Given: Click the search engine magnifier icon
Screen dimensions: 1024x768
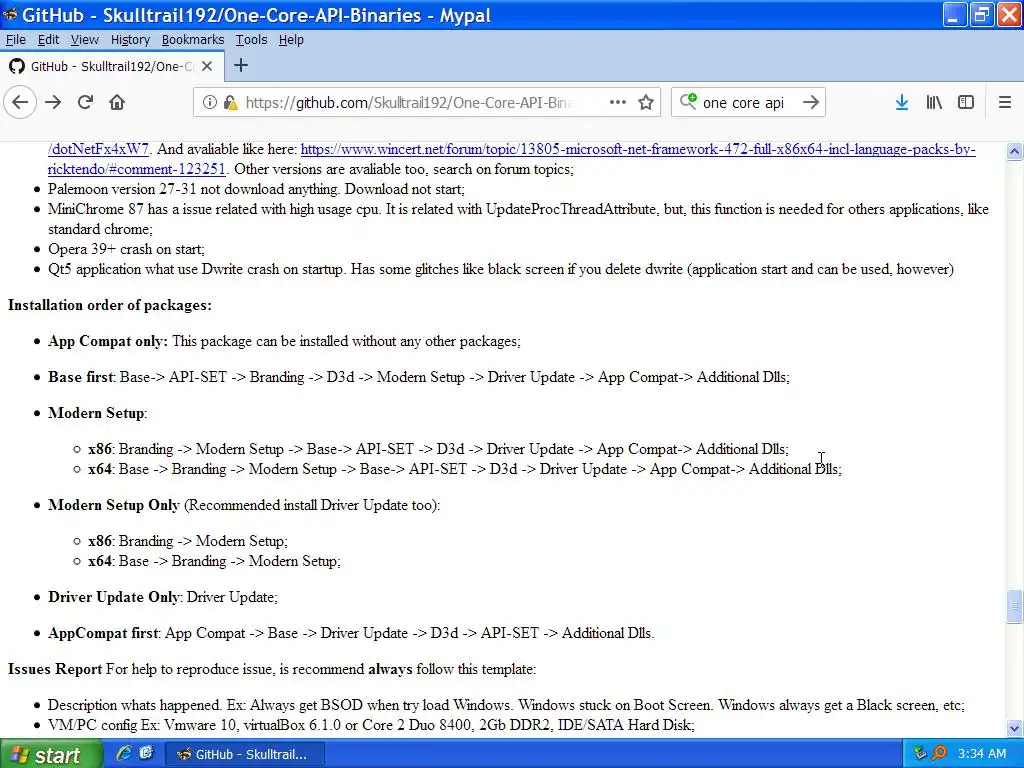Looking at the screenshot, I should (x=688, y=101).
